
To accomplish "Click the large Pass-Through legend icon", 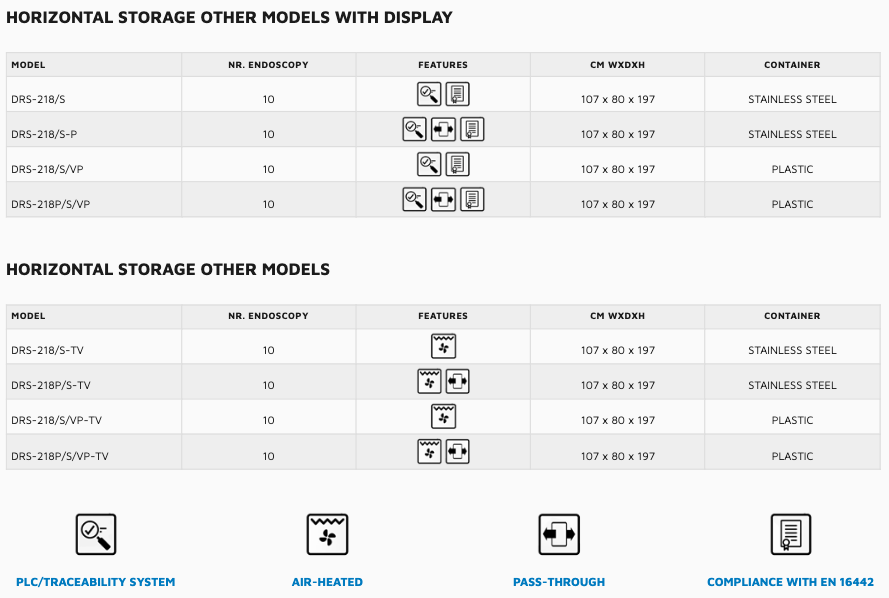I will pos(559,535).
